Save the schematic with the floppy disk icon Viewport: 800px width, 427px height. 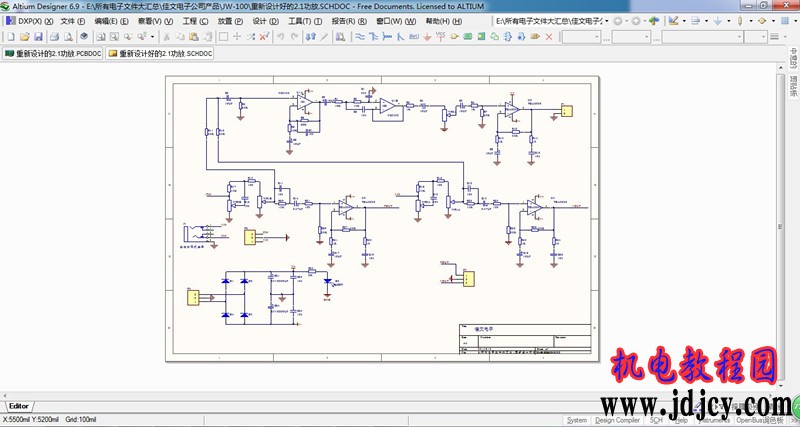click(38, 37)
